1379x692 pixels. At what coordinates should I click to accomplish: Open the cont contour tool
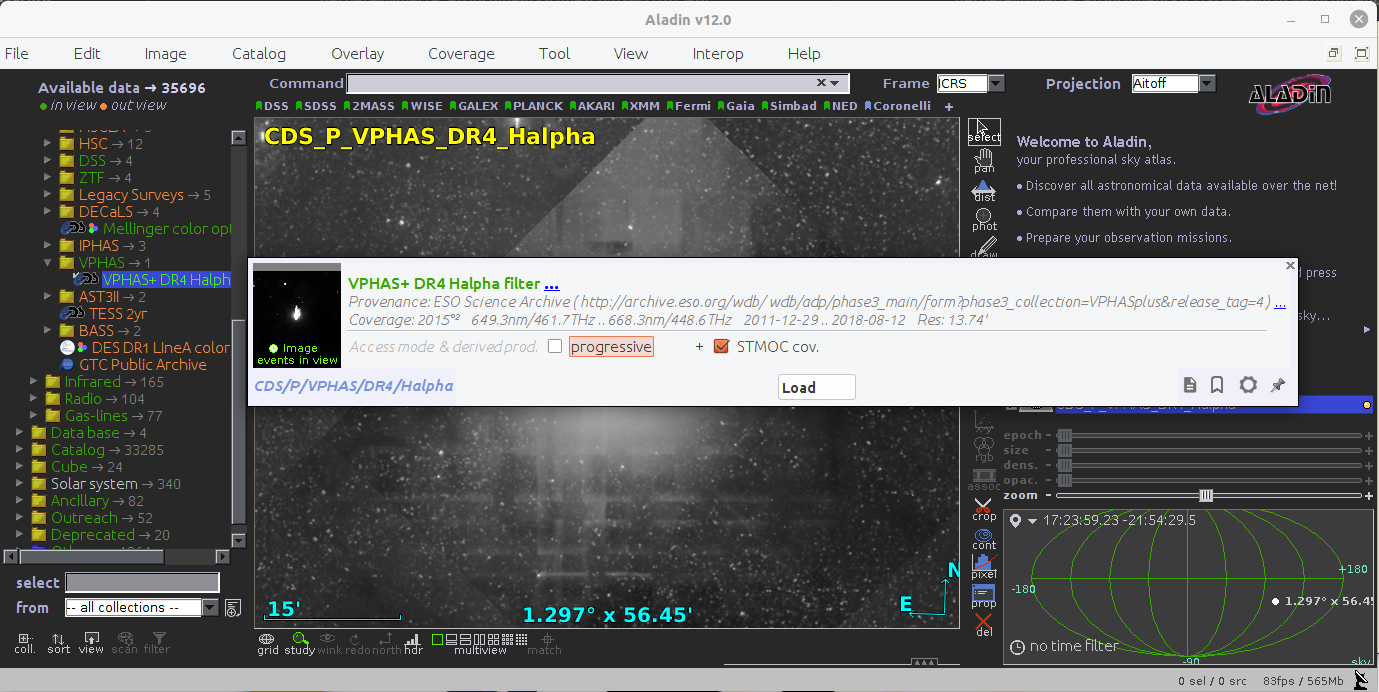pyautogui.click(x=984, y=539)
